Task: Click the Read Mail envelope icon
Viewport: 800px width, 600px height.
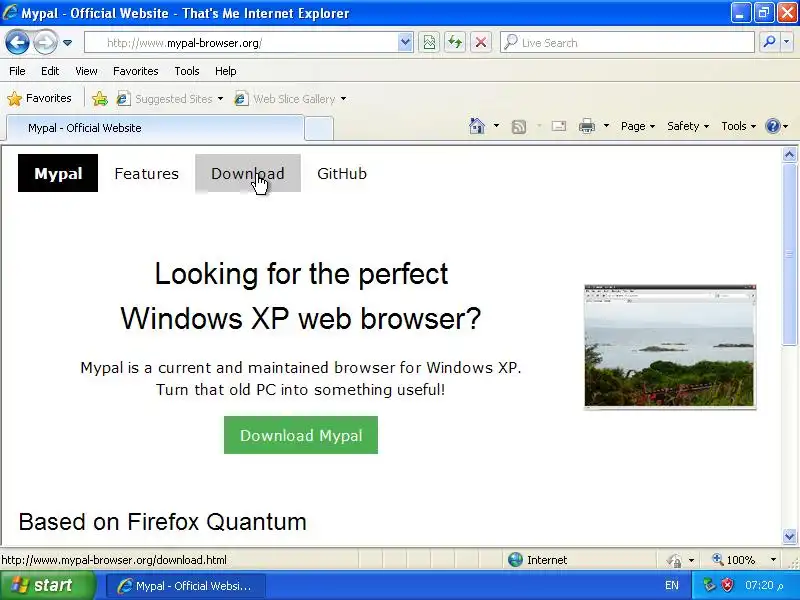Action: coord(559,126)
